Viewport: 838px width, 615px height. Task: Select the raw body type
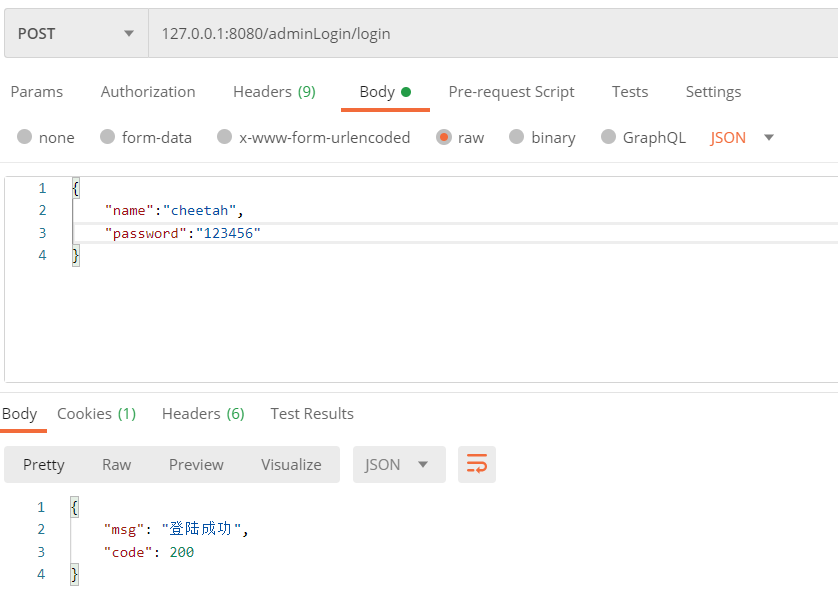460,137
